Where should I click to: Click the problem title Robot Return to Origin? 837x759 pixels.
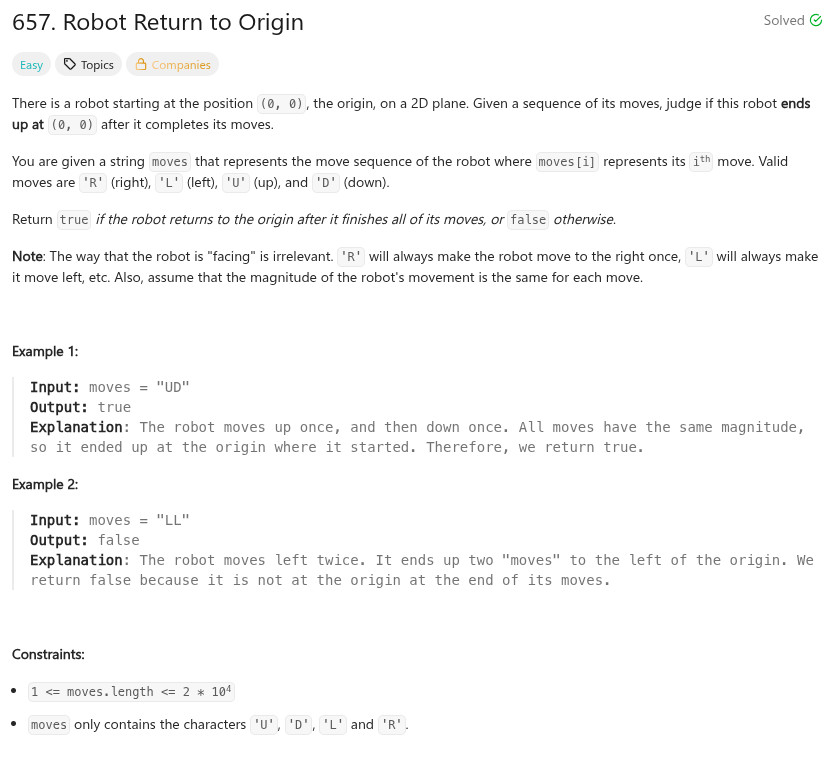[158, 22]
